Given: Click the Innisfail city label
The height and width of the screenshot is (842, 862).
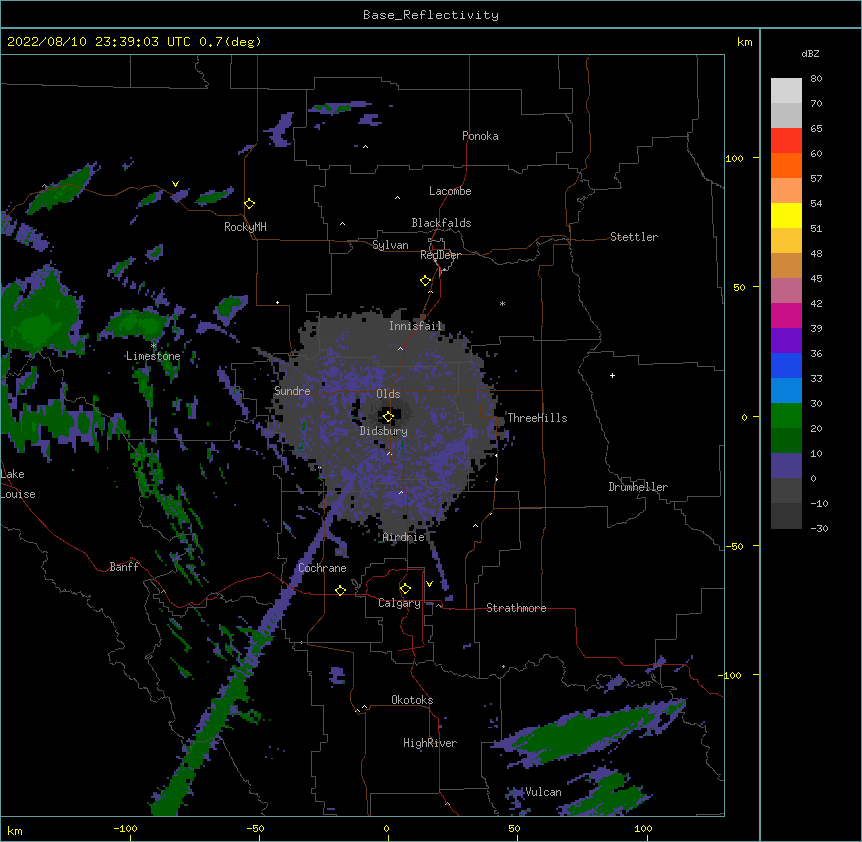Looking at the screenshot, I should coord(415,326).
